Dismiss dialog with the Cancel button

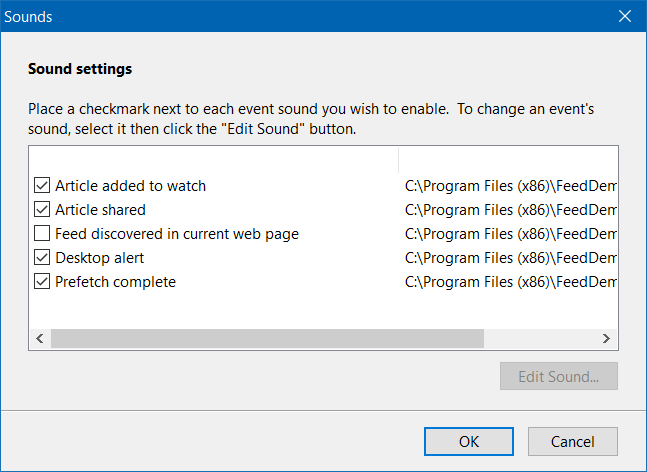[573, 441]
